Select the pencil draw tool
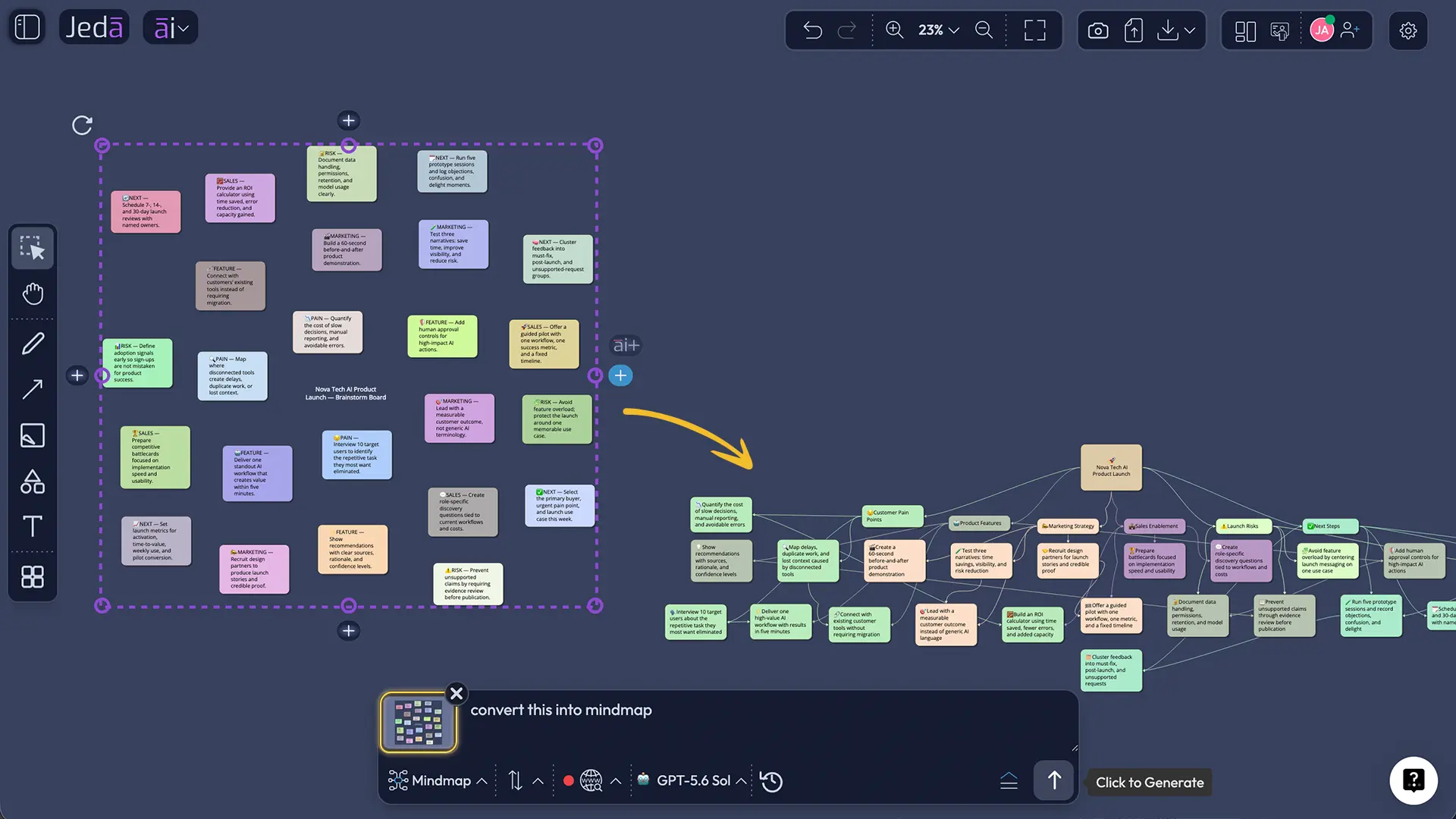Image resolution: width=1456 pixels, height=819 pixels. click(33, 344)
